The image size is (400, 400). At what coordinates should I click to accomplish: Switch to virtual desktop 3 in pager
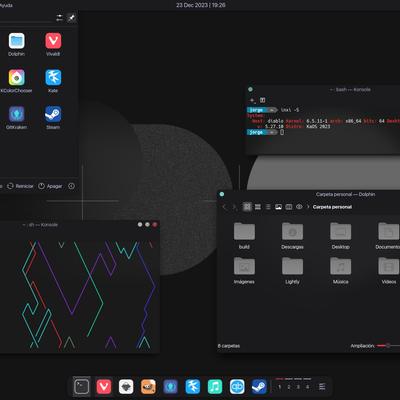pyautogui.click(x=298, y=387)
